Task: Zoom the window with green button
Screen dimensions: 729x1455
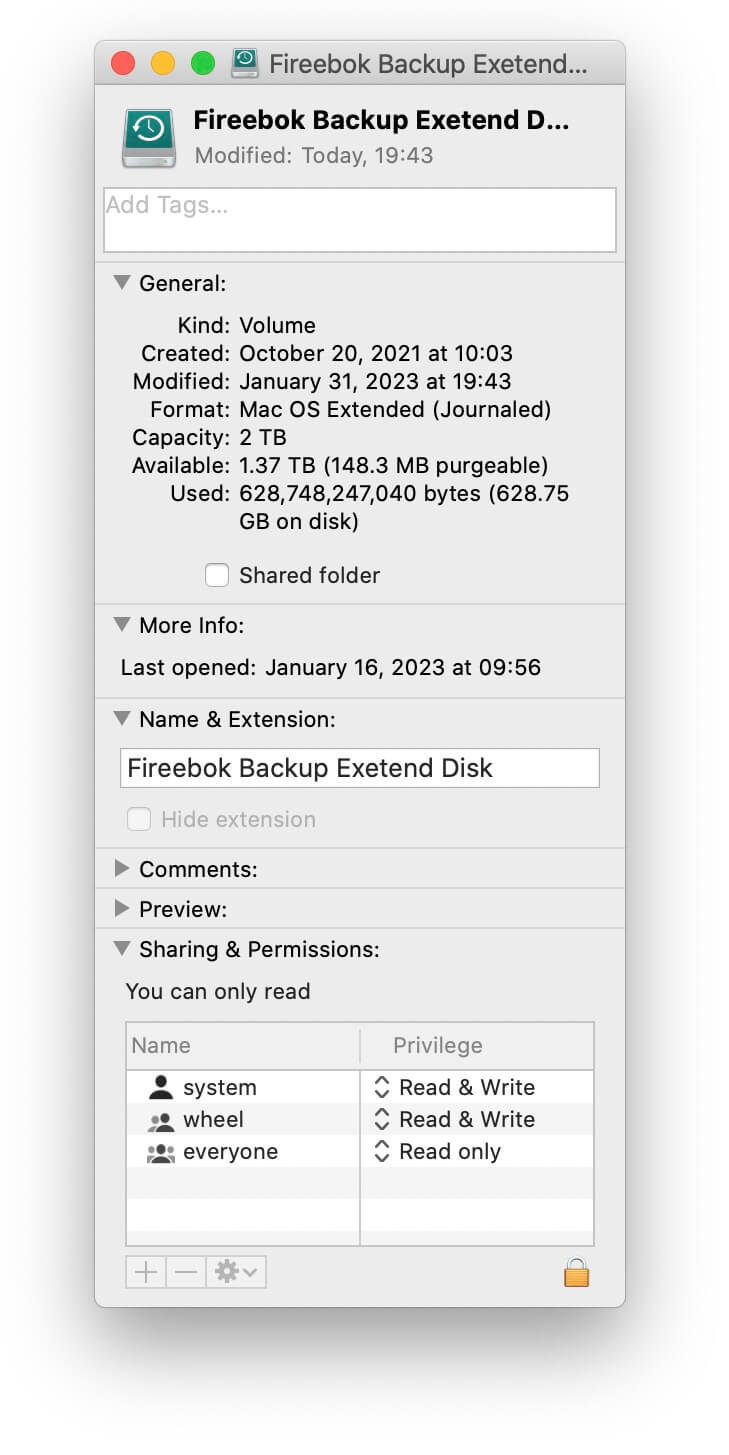Action: click(203, 64)
